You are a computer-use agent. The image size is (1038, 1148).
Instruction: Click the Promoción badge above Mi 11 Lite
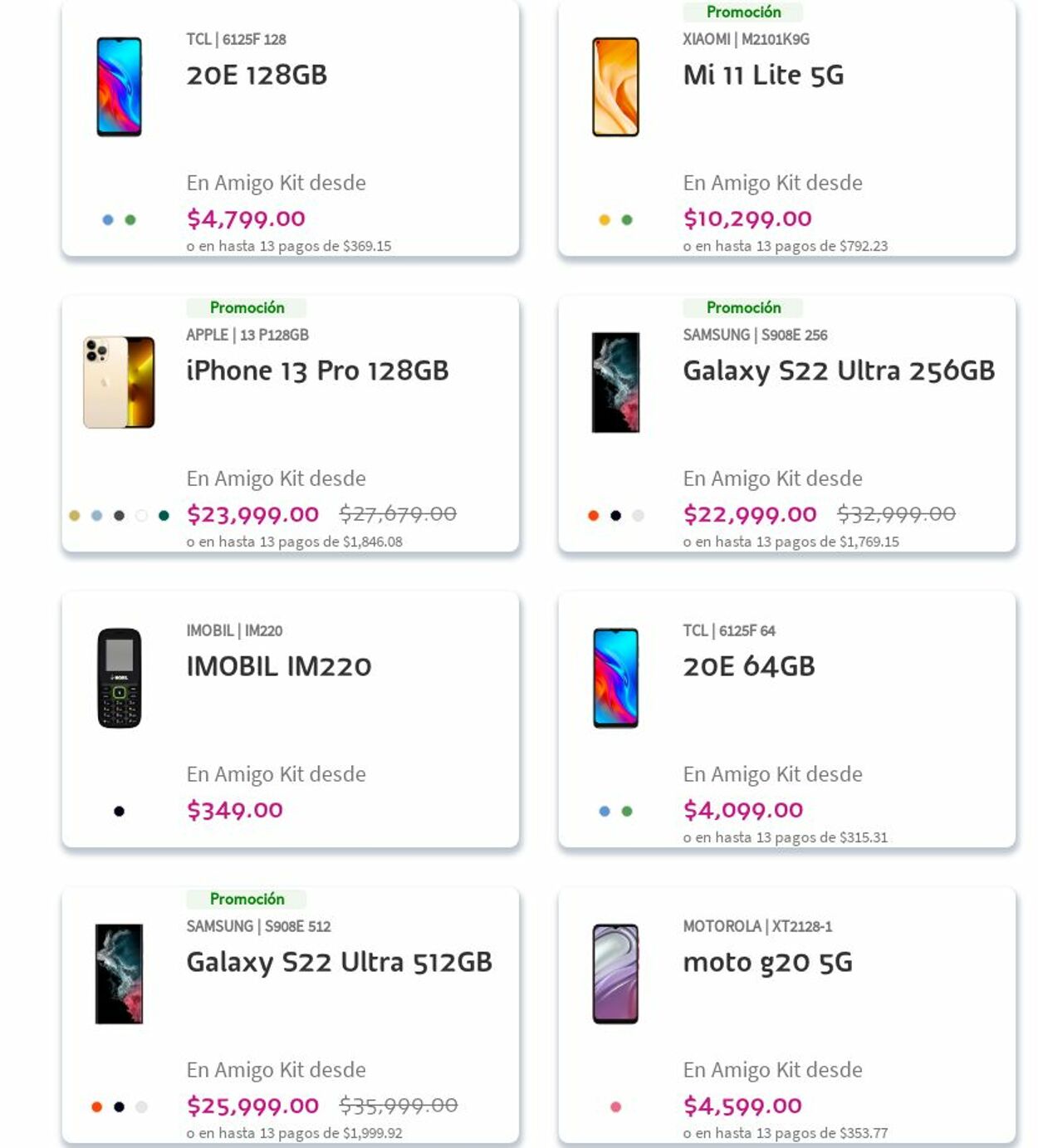(x=743, y=12)
